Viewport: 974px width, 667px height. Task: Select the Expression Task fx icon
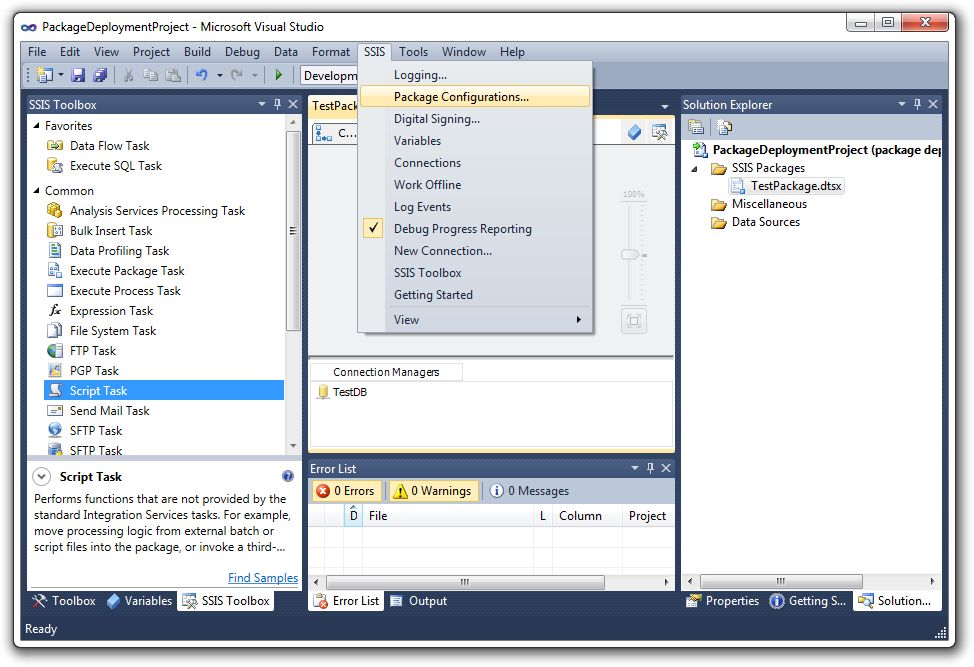tap(55, 310)
